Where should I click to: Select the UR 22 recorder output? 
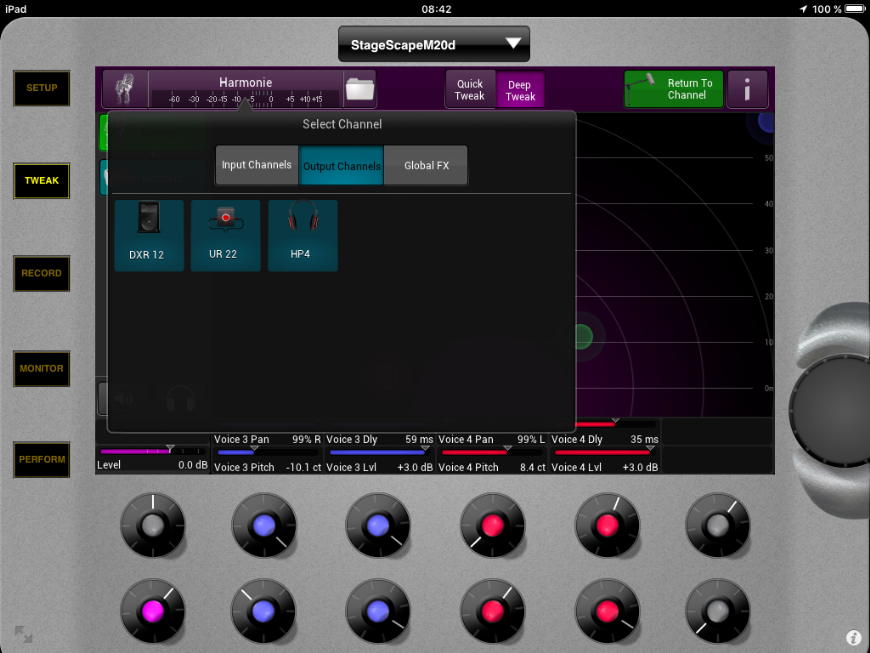point(225,235)
